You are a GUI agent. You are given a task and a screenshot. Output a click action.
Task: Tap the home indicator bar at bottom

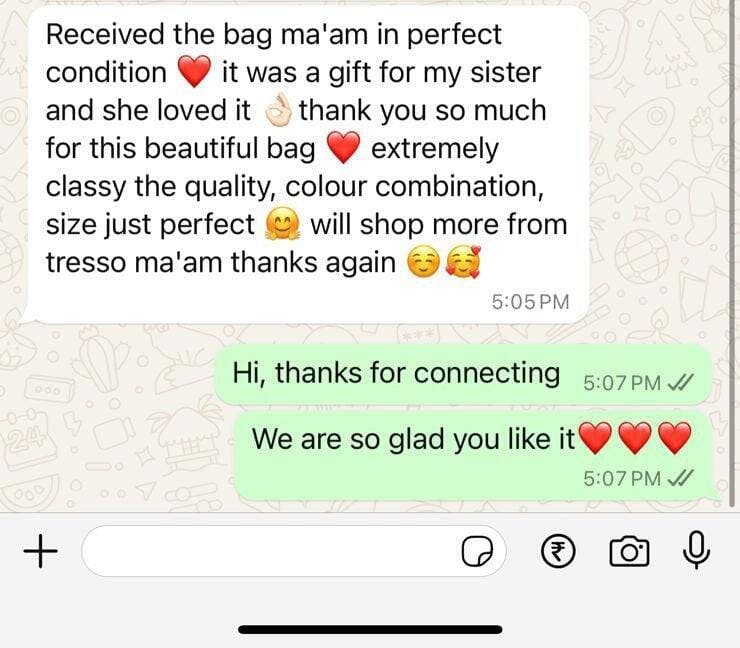[370, 630]
